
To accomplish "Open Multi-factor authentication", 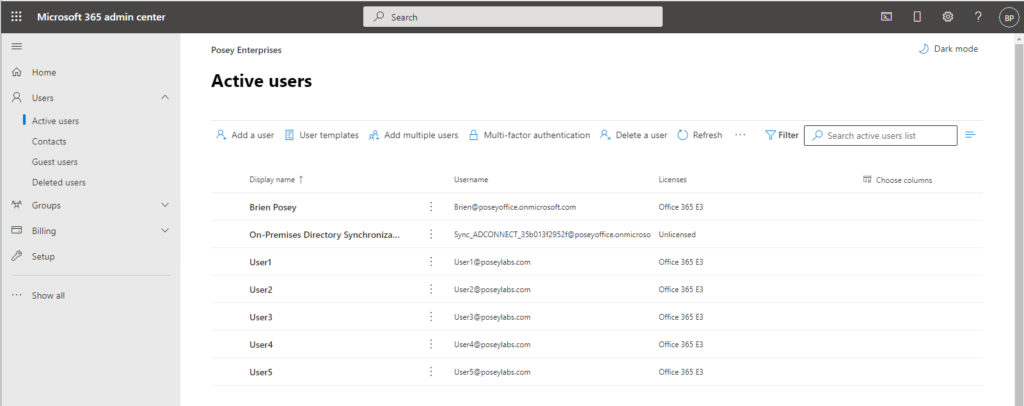I will (x=530, y=135).
